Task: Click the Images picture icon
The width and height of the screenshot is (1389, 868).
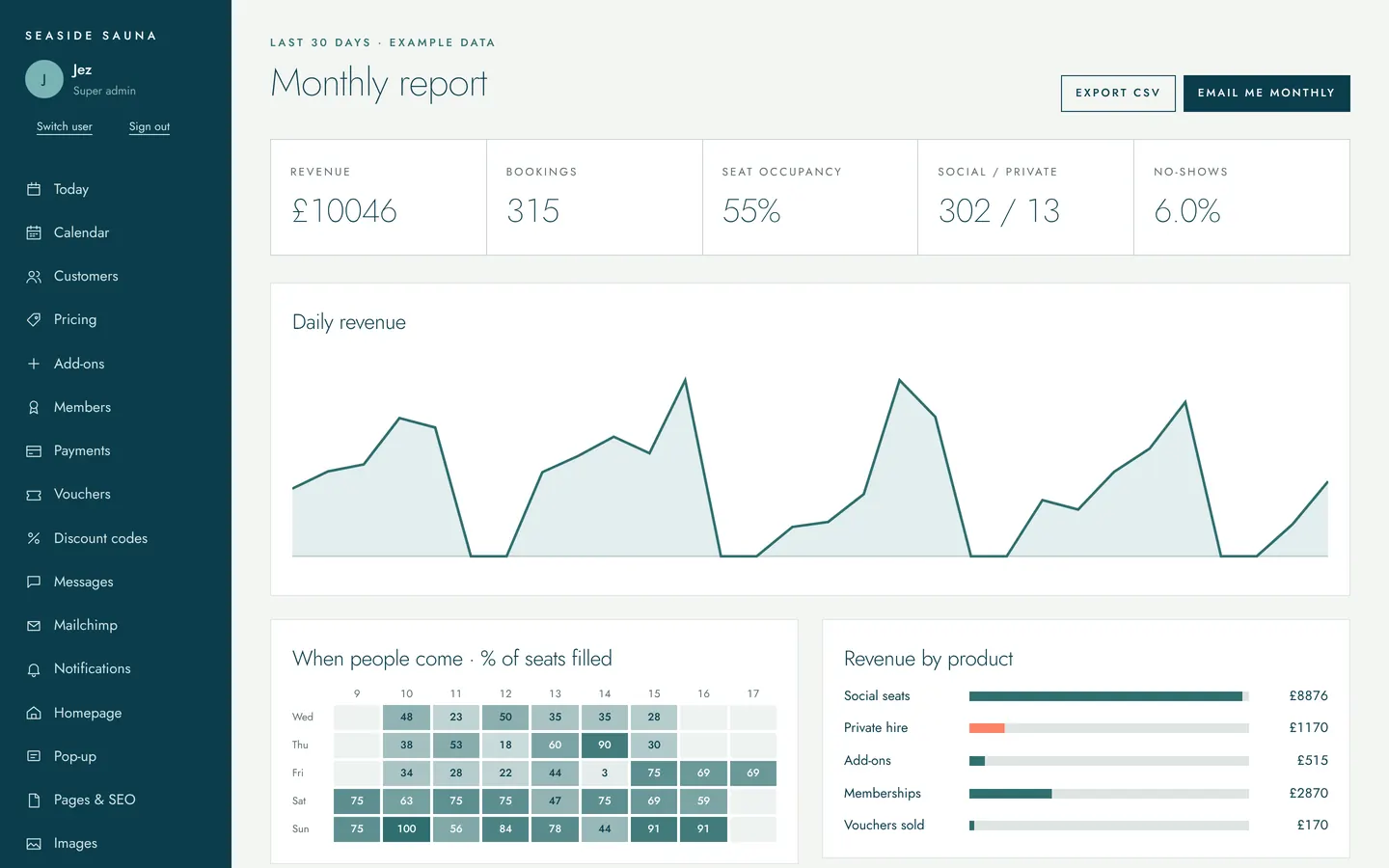Action: [34, 844]
